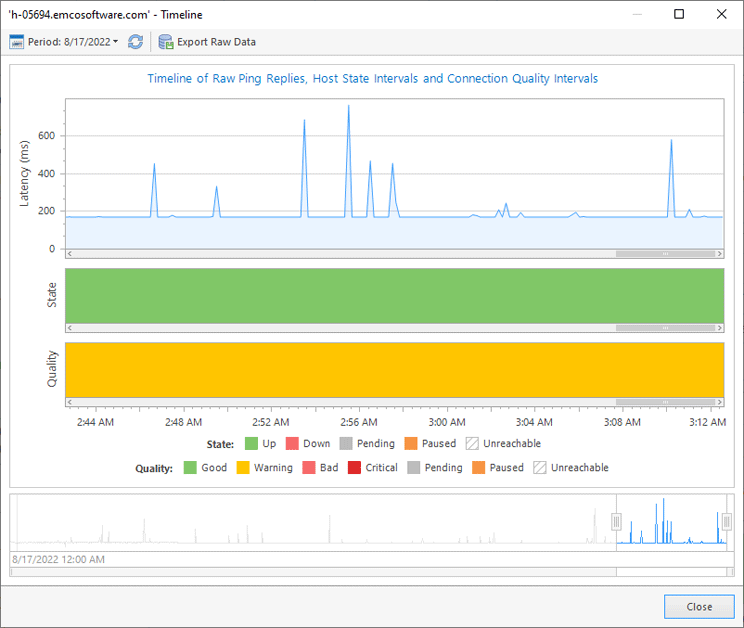Click the Export Raw Data database icon

[166, 42]
